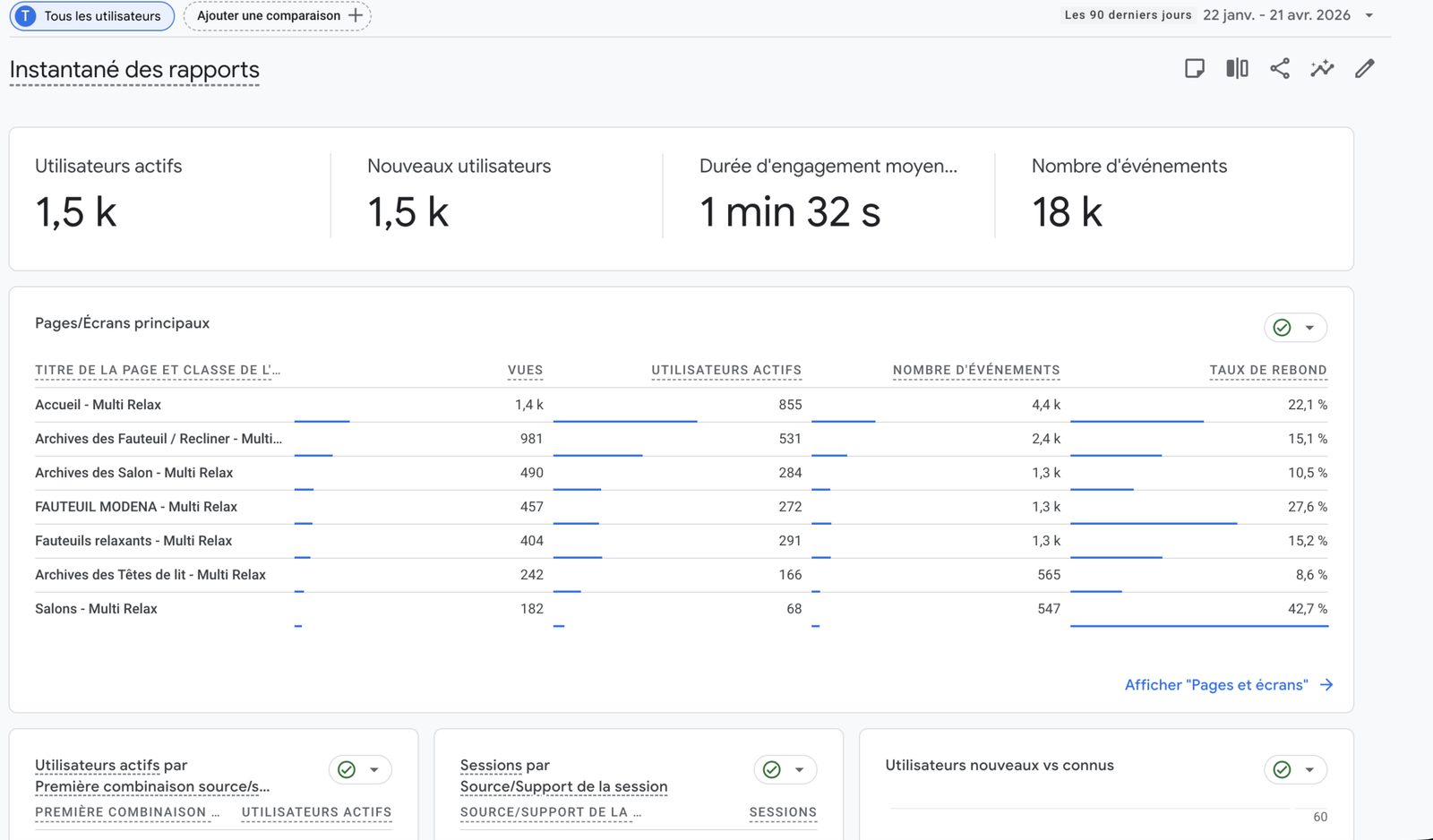Screen dimensions: 1433x840
Task: Open dropdown arrow on Utilisateurs nouveaux vs connus card
Action: click(1309, 769)
